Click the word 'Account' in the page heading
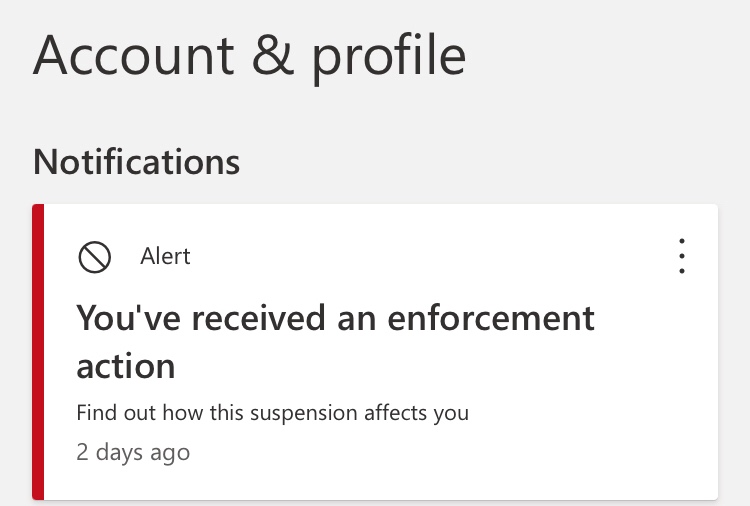This screenshot has height=506, width=750. point(133,55)
